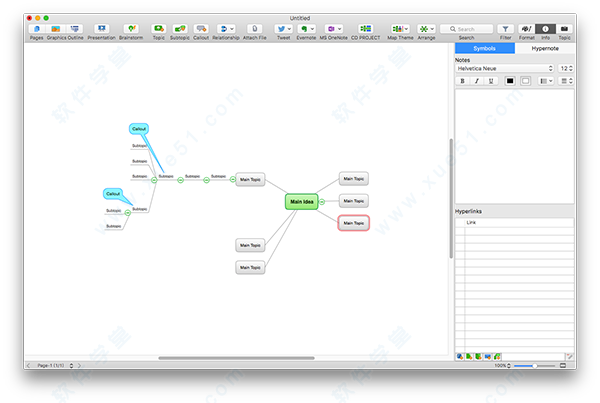Click the Arrange icon
The width and height of the screenshot is (600, 403).
click(424, 29)
